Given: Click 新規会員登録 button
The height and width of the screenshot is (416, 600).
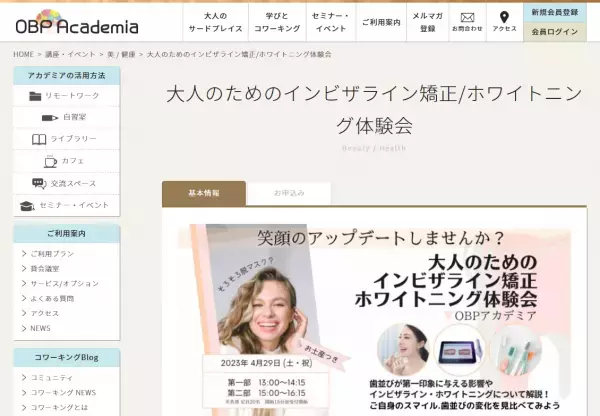Looking at the screenshot, I should point(554,12).
